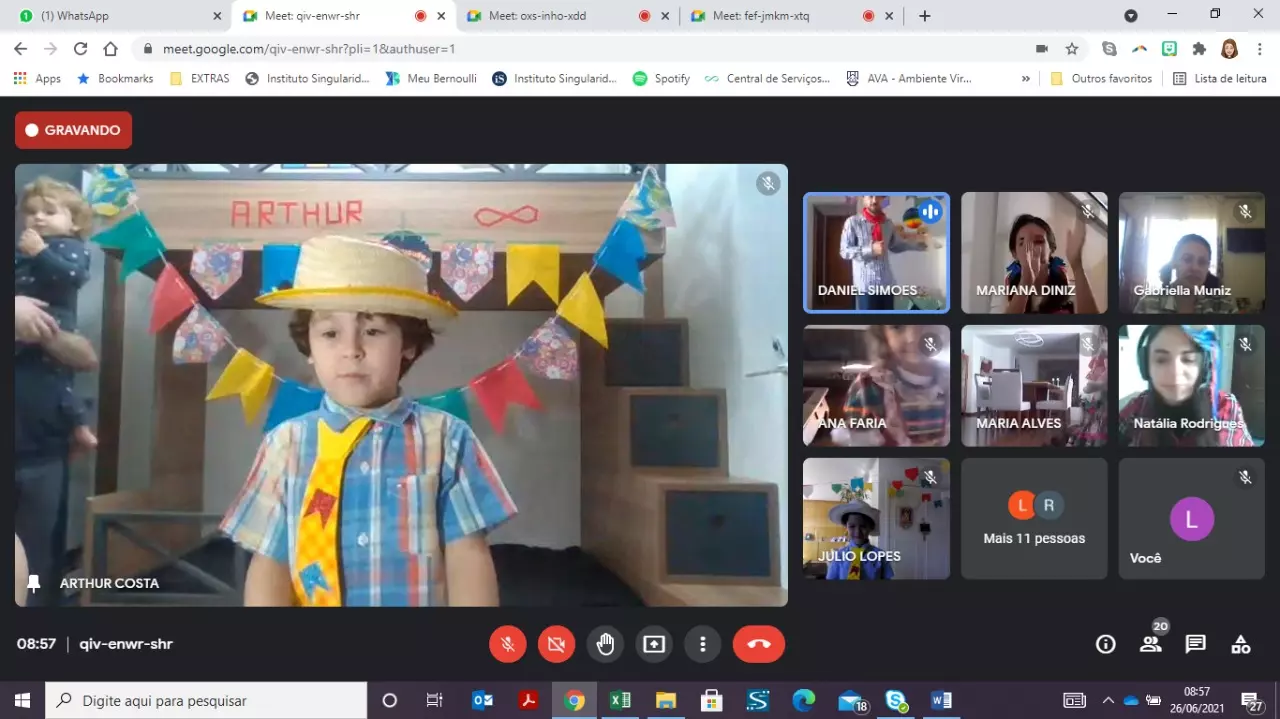Open the activities shapes icon
The width and height of the screenshot is (1280, 719).
coord(1240,644)
